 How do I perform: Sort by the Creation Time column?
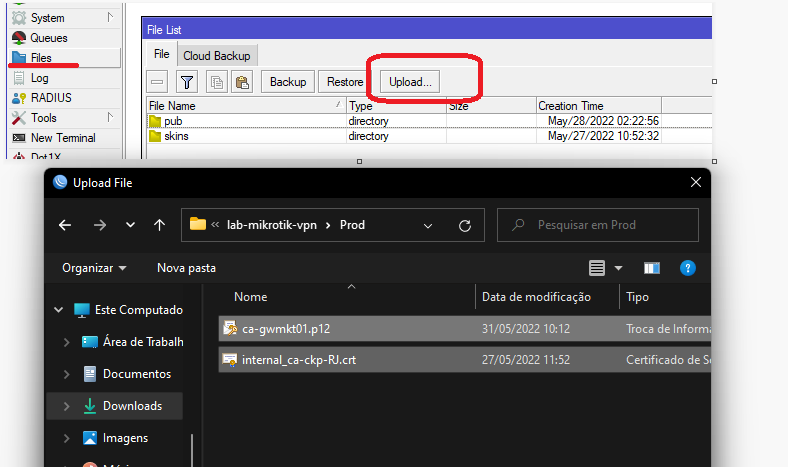[599, 106]
